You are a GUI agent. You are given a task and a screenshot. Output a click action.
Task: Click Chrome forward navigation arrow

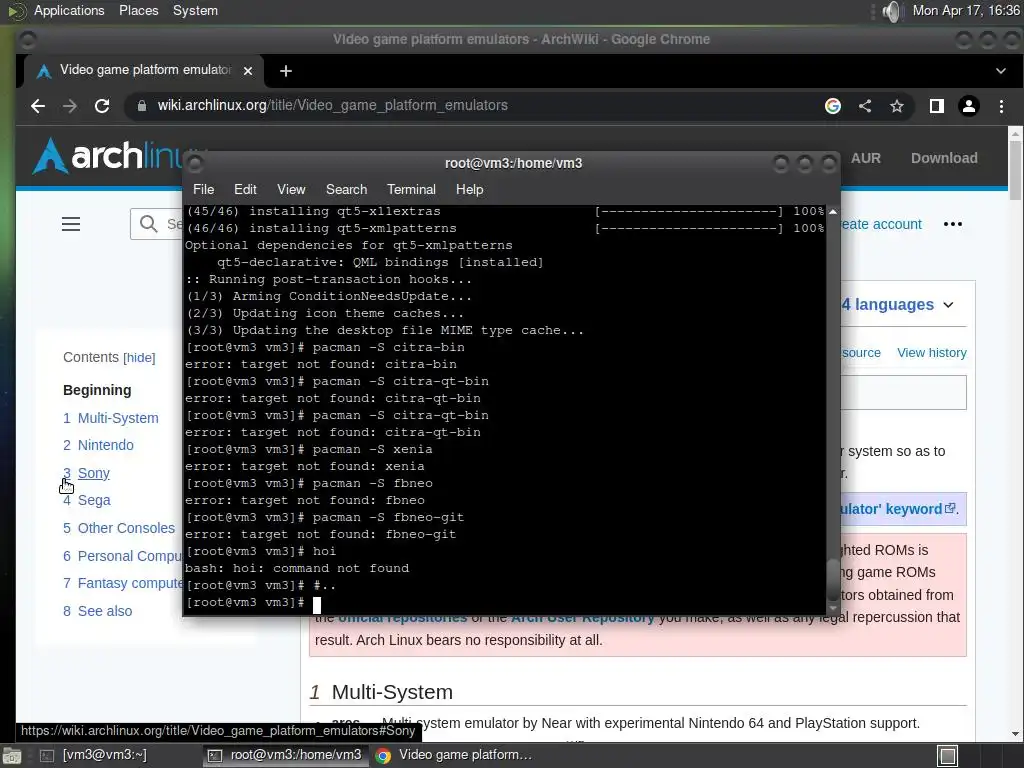(70, 106)
